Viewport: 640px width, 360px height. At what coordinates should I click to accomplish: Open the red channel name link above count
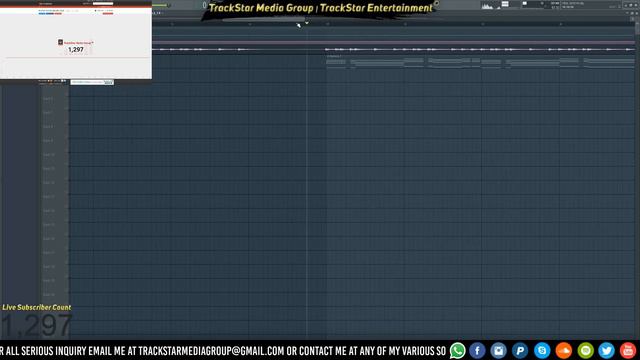coord(79,43)
